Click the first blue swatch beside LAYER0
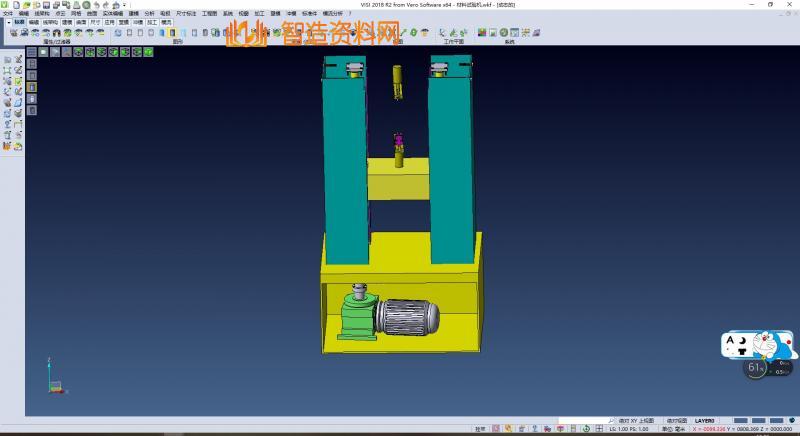This screenshot has width=800, height=436. pyautogui.click(x=740, y=421)
